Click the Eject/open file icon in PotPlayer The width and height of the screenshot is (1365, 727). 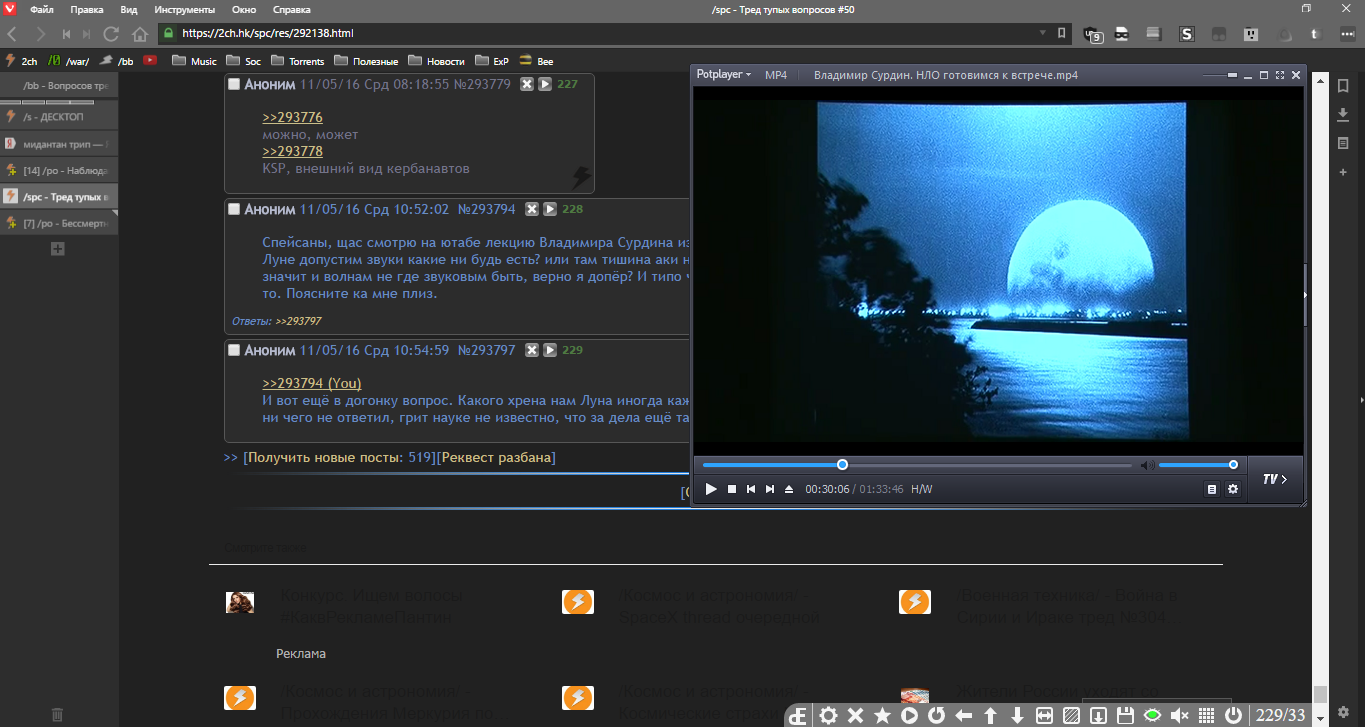(x=788, y=489)
